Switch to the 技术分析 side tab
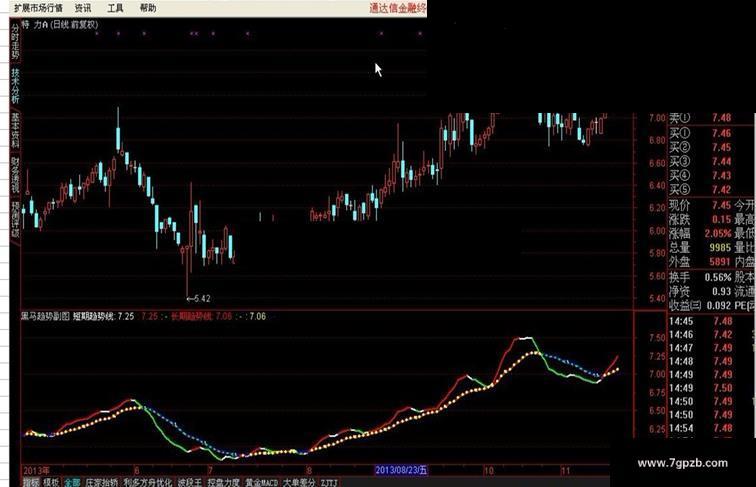This screenshot has width=756, height=487. point(15,85)
